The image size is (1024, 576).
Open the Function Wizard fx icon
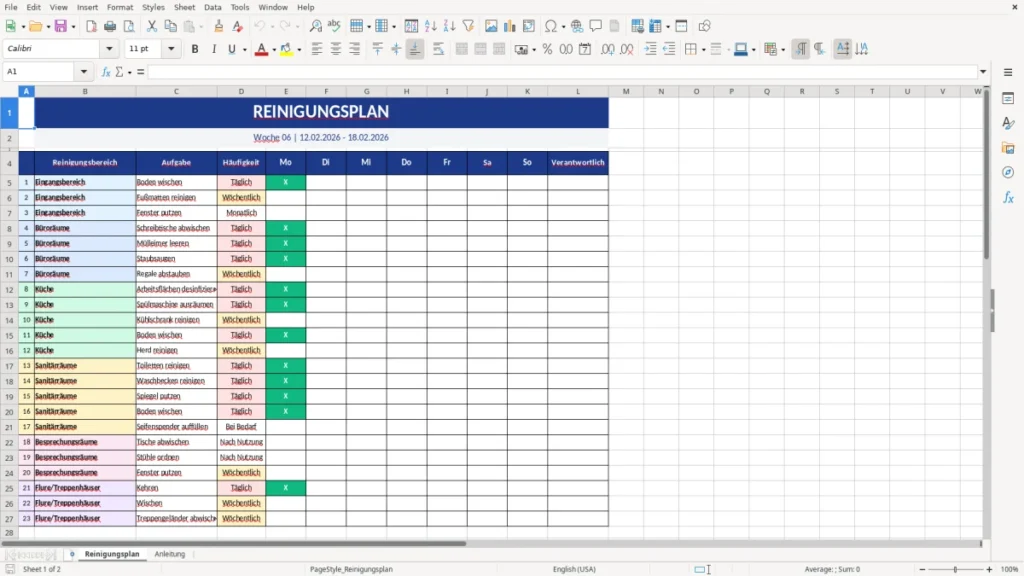point(106,72)
